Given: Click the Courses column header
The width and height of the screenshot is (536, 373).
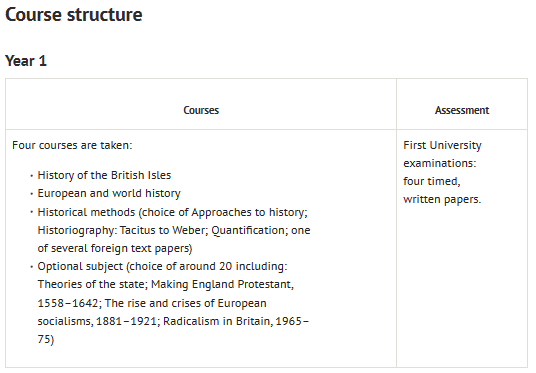Looking at the screenshot, I should click(x=201, y=110).
